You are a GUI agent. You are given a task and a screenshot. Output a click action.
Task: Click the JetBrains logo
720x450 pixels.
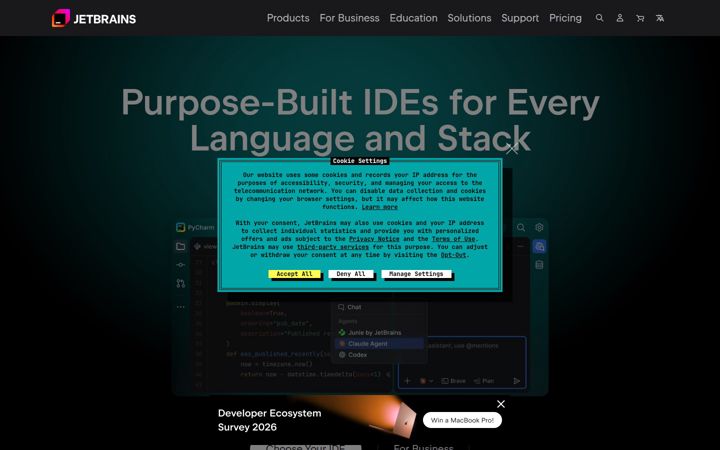[x=94, y=18]
